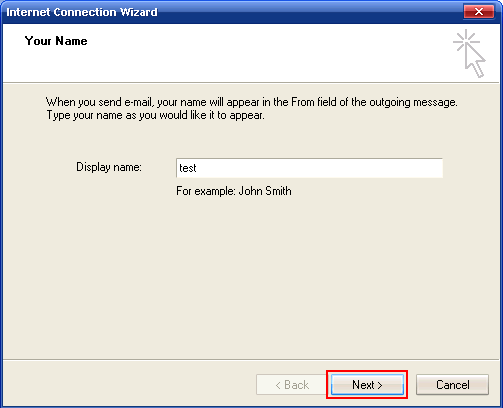Place cursor after the word test

(197, 168)
